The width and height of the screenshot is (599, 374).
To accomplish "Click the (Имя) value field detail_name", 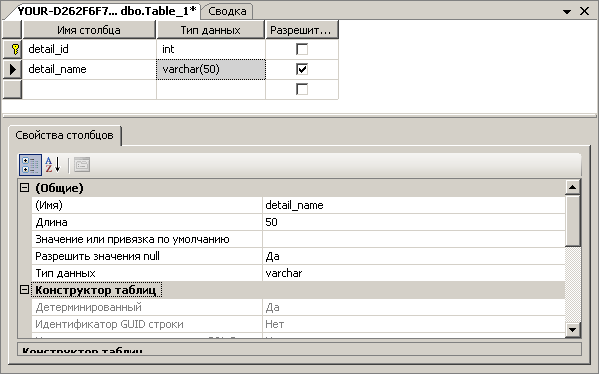I will 414,205.
